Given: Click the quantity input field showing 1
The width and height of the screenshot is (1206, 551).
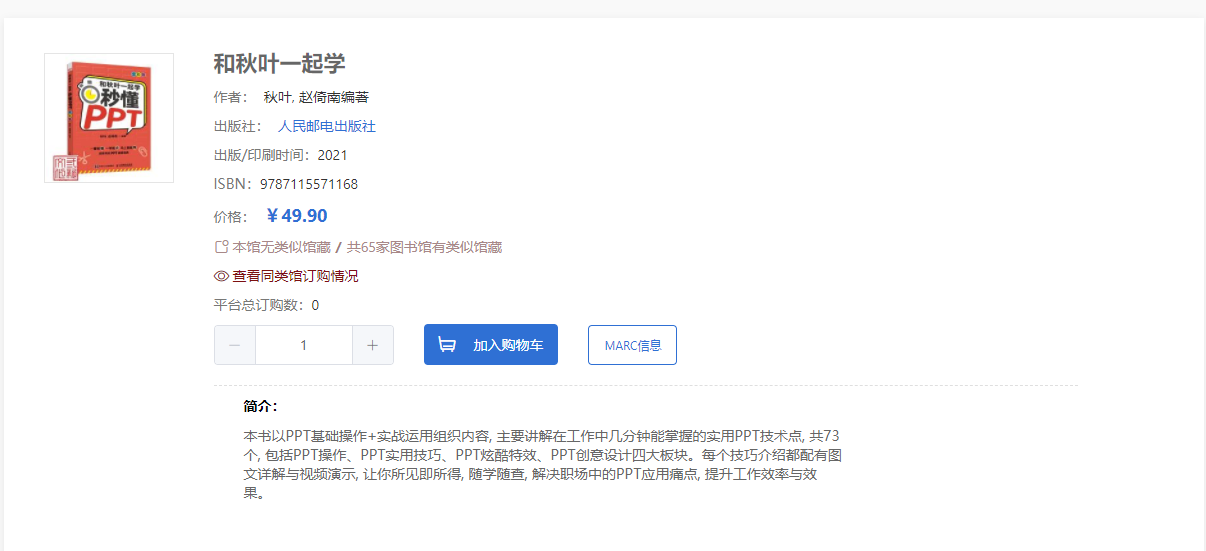Looking at the screenshot, I should (304, 345).
